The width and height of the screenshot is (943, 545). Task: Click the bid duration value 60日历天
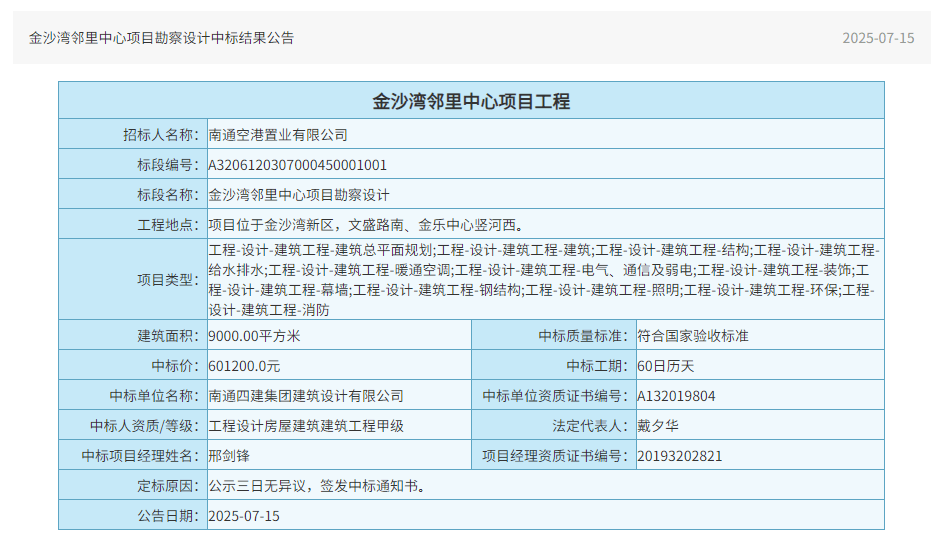coord(666,366)
